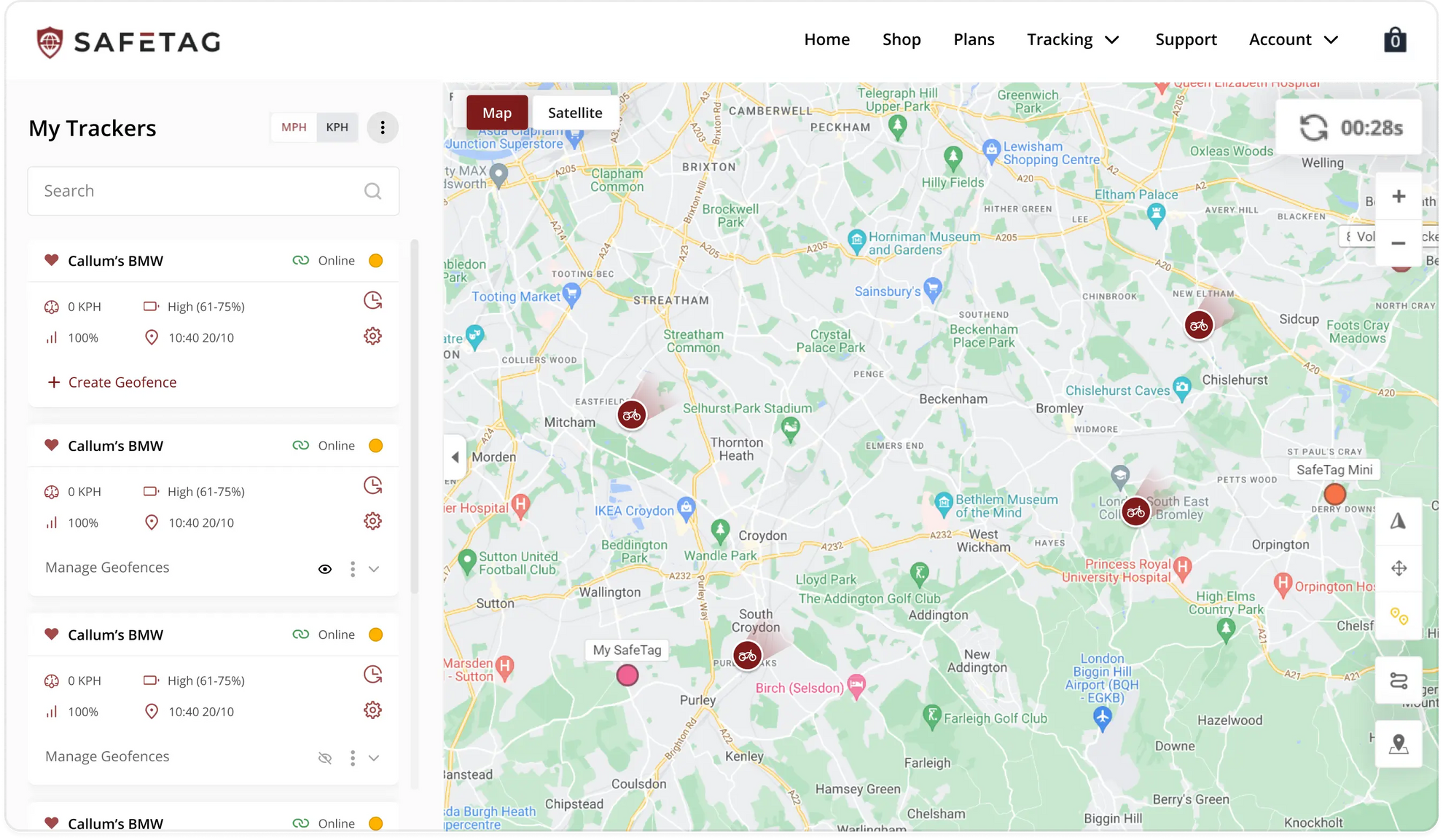Collapse the trackers side panel arrow
Viewport: 1443px width, 840px height.
coord(455,458)
